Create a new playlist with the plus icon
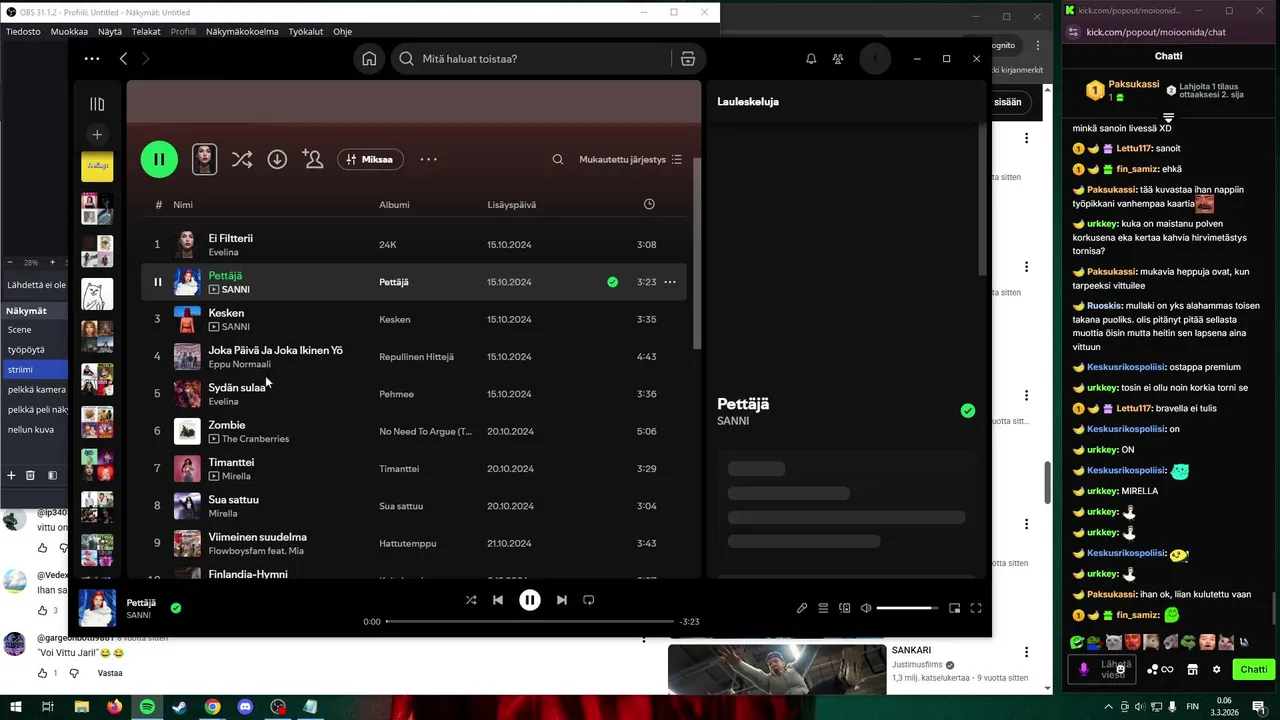1280x720 pixels. pyautogui.click(x=97, y=134)
